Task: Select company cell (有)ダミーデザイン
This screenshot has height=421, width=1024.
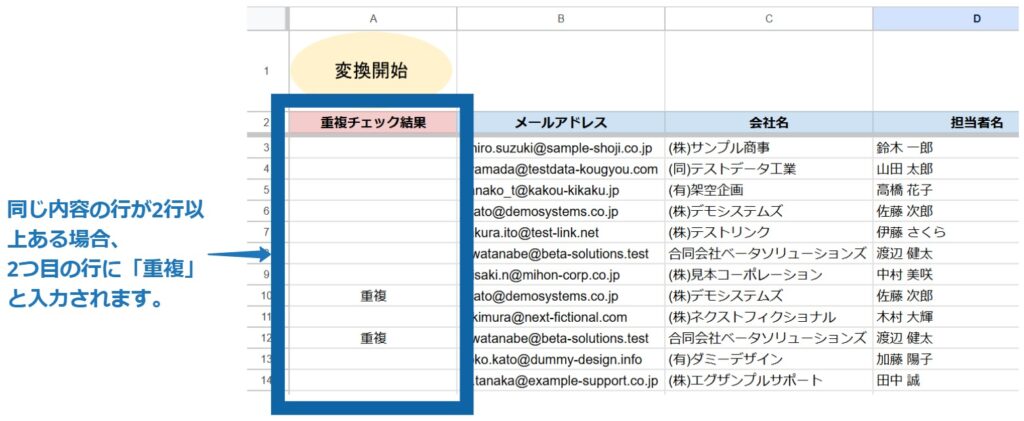Action: pyautogui.click(x=769, y=359)
